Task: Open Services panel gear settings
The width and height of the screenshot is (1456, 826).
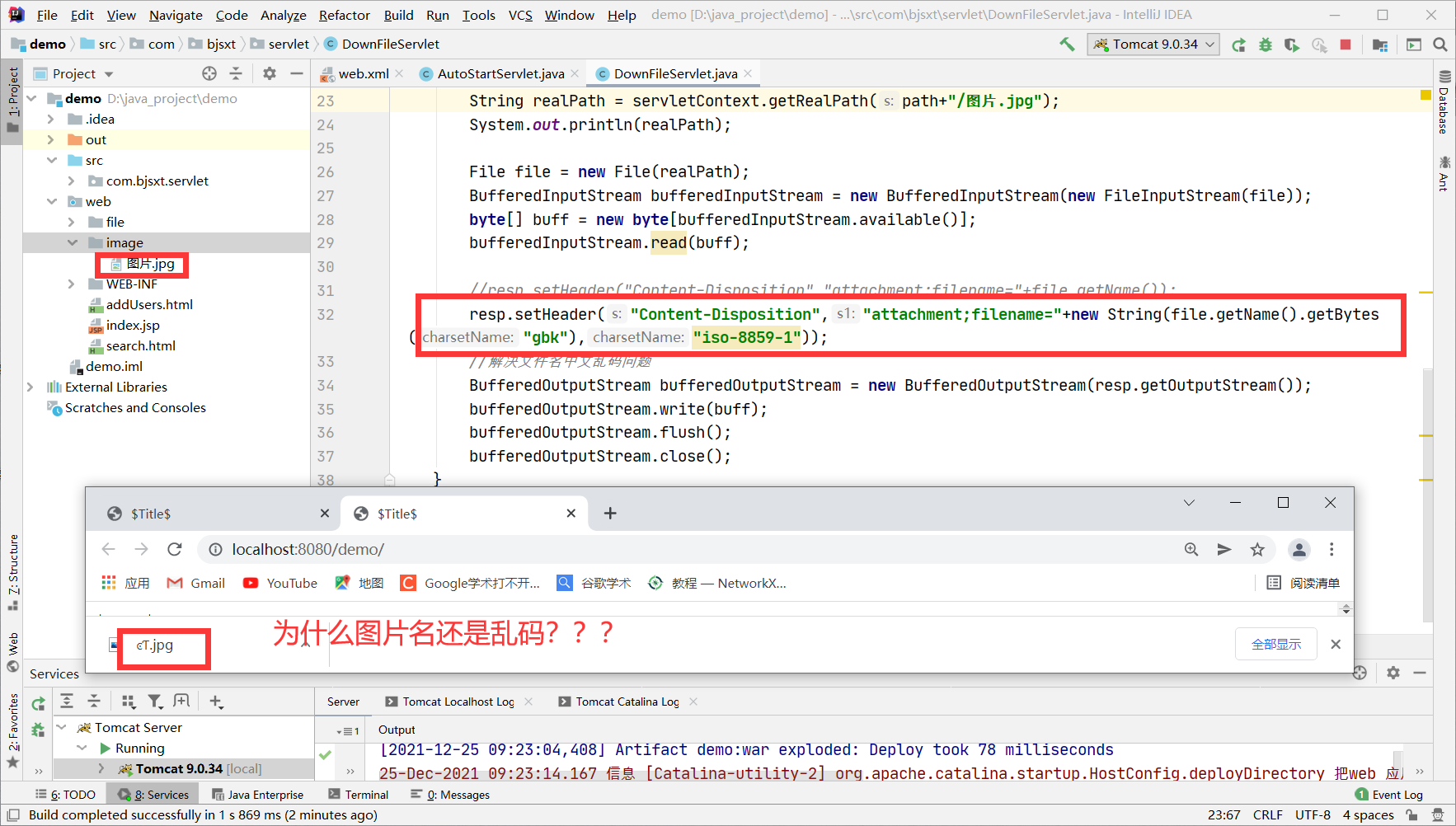Action: (x=1393, y=673)
